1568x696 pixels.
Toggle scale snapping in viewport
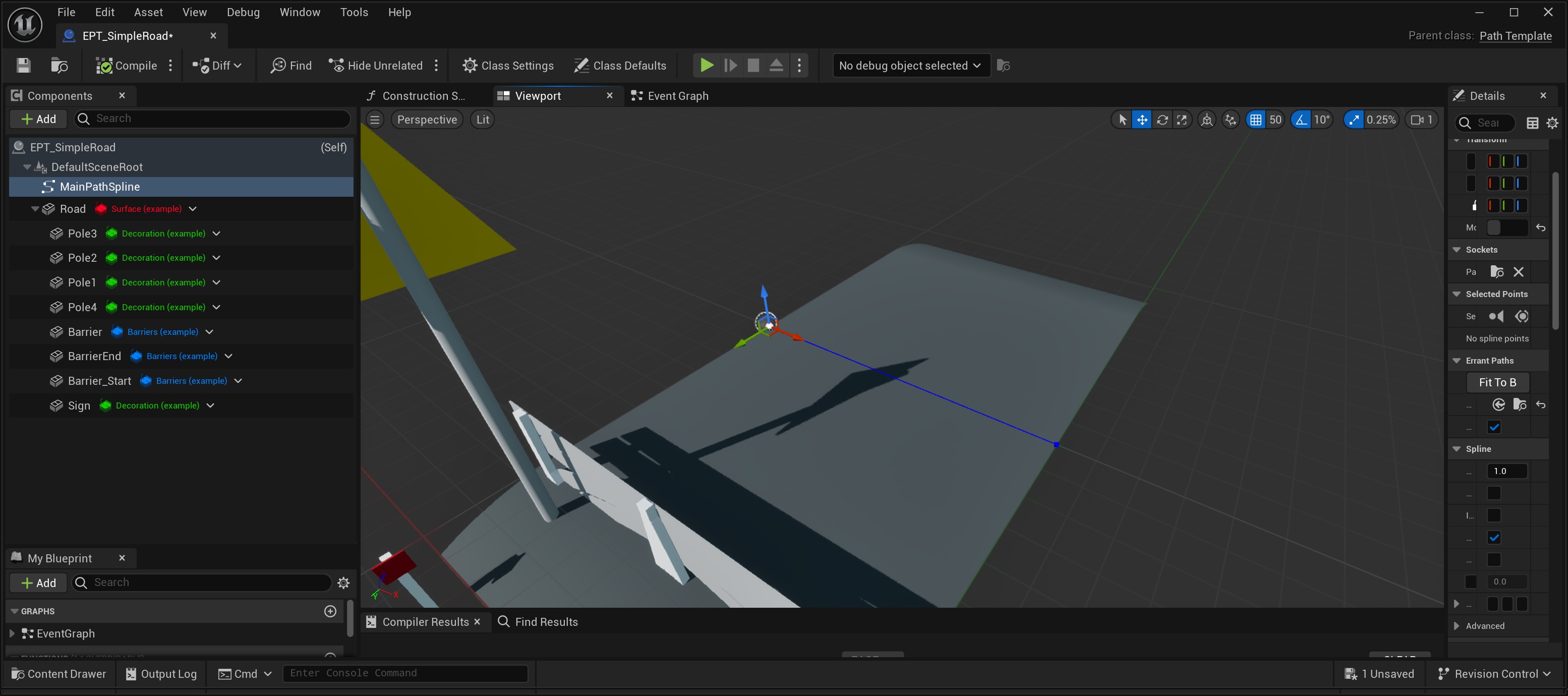pyautogui.click(x=1353, y=120)
